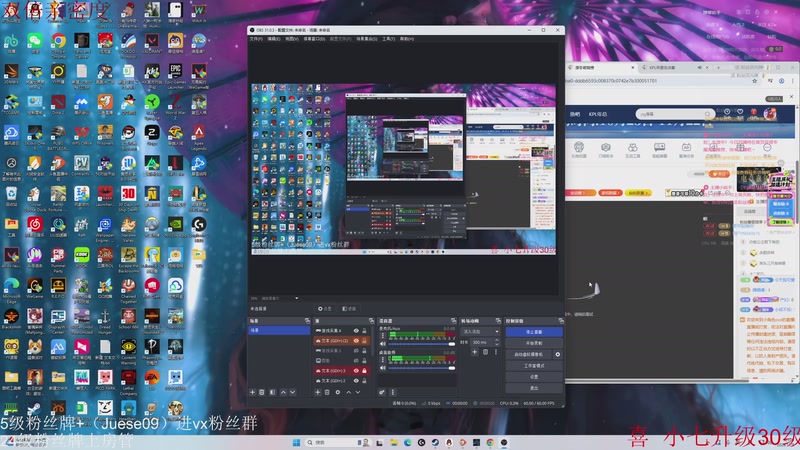Image resolution: width=800 pixels, height=450 pixels.
Task: Open transition properties three-dot menu
Action: tap(495, 352)
